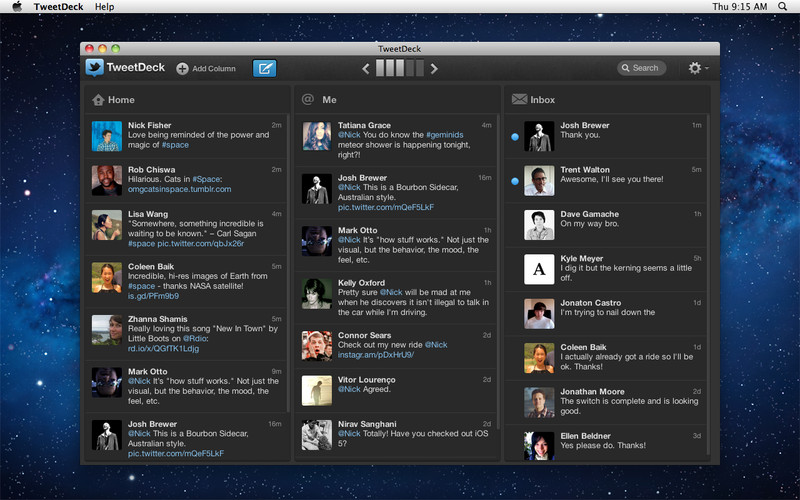Viewport: 800px width, 500px height.
Task: Open the settings gear dropdown
Action: pos(697,68)
